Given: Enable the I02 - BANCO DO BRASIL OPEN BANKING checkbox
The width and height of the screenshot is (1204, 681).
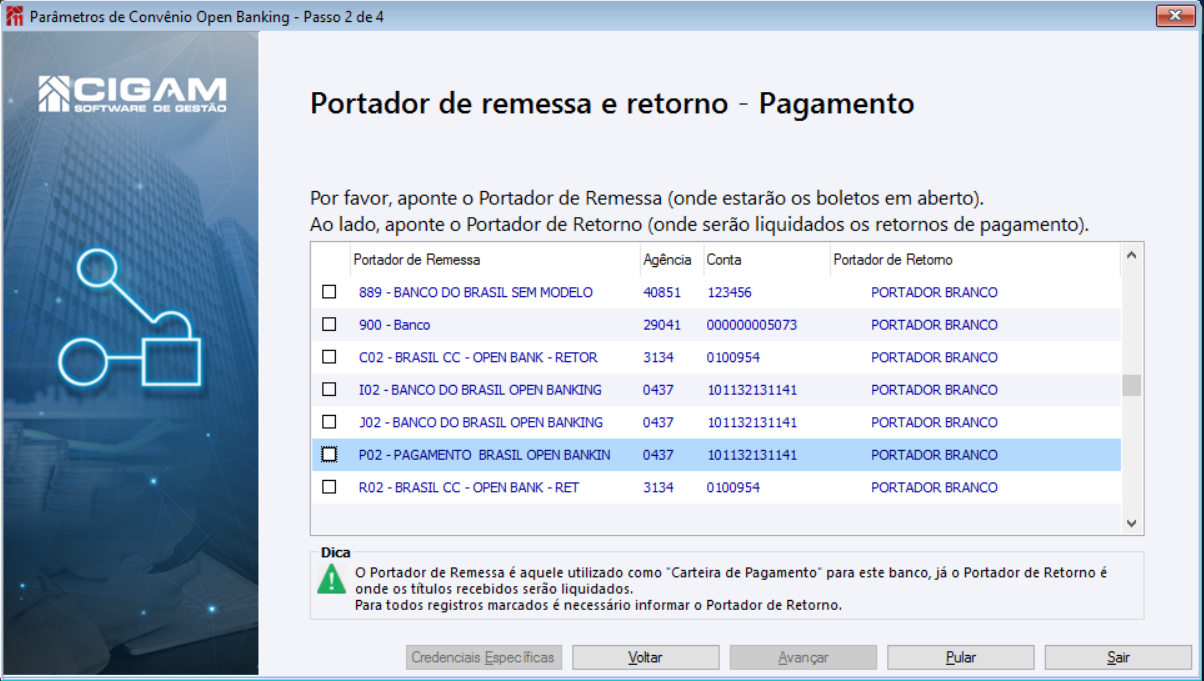Looking at the screenshot, I should pyautogui.click(x=329, y=390).
